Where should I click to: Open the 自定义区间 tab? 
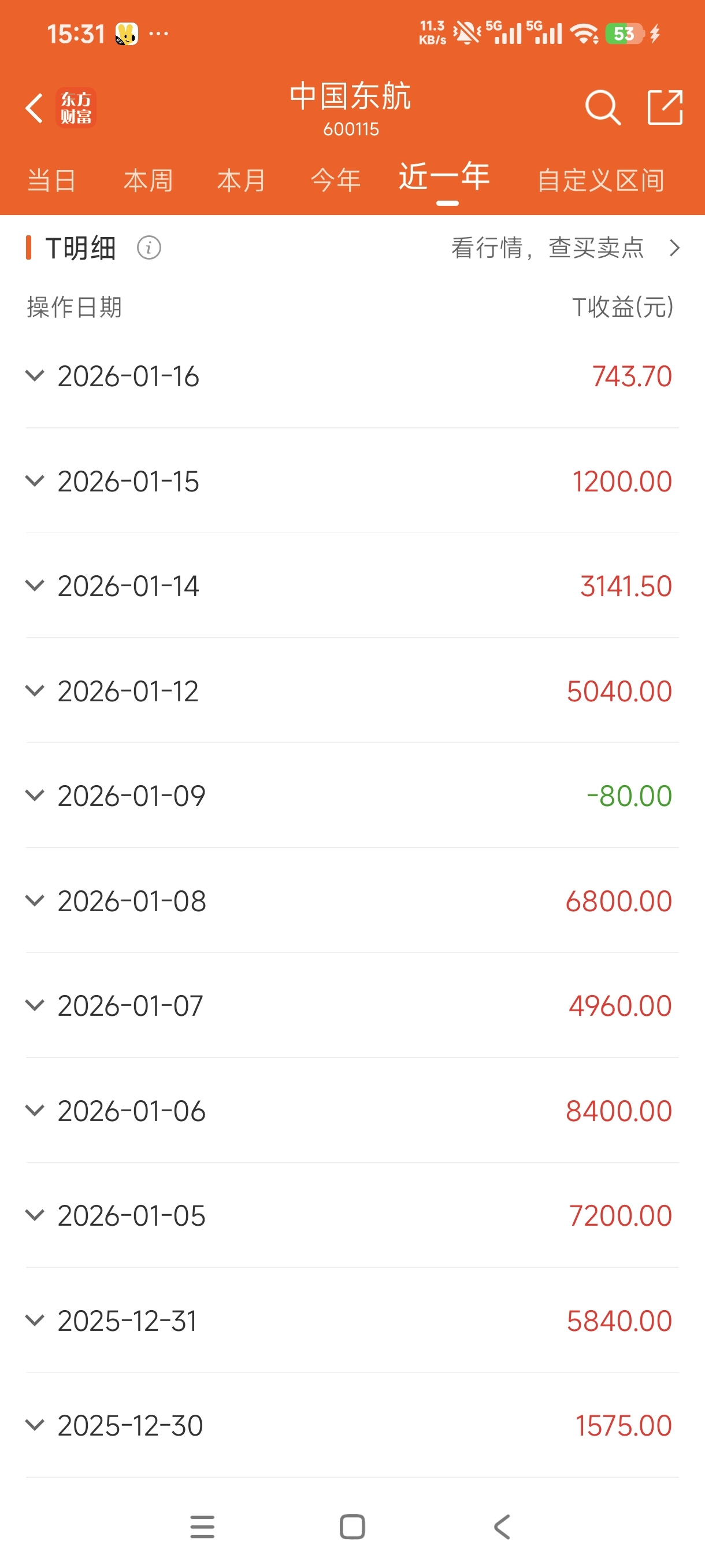600,181
